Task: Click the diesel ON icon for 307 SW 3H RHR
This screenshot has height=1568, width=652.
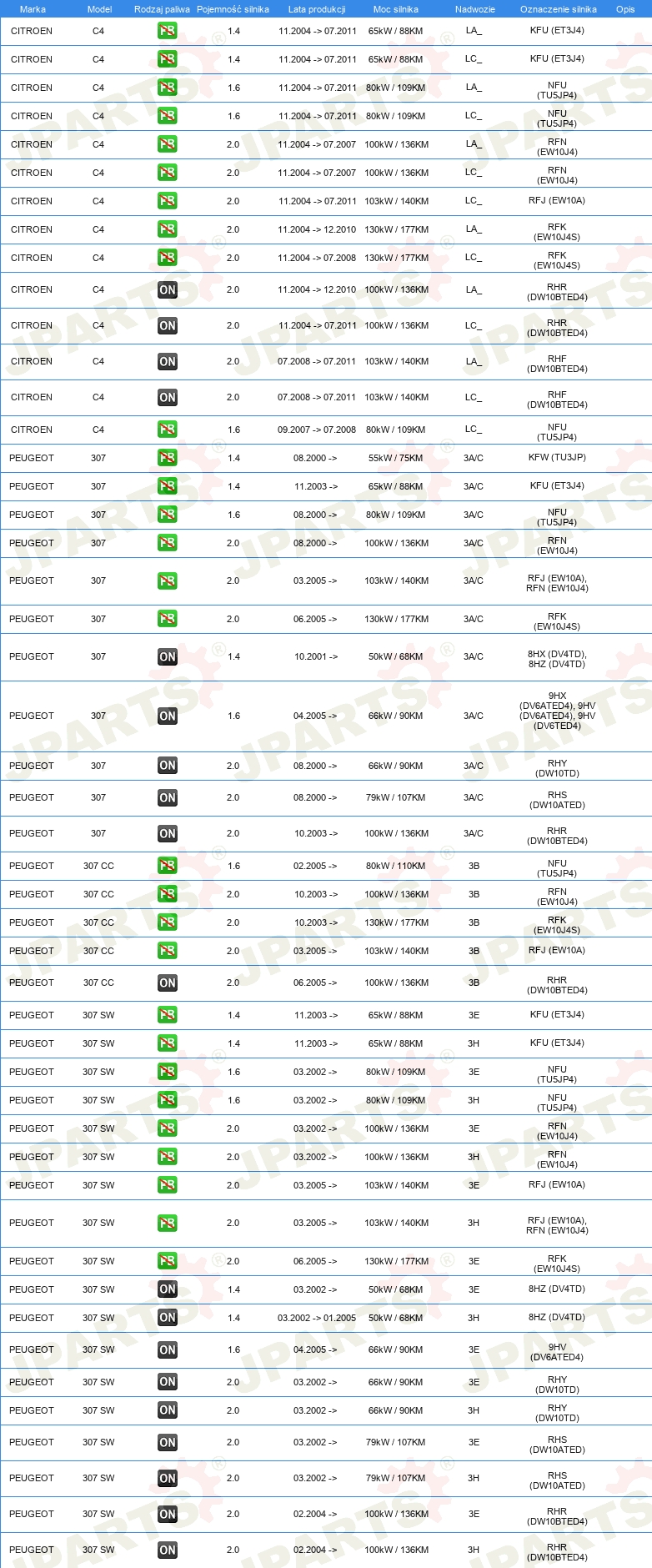Action: (x=167, y=1550)
